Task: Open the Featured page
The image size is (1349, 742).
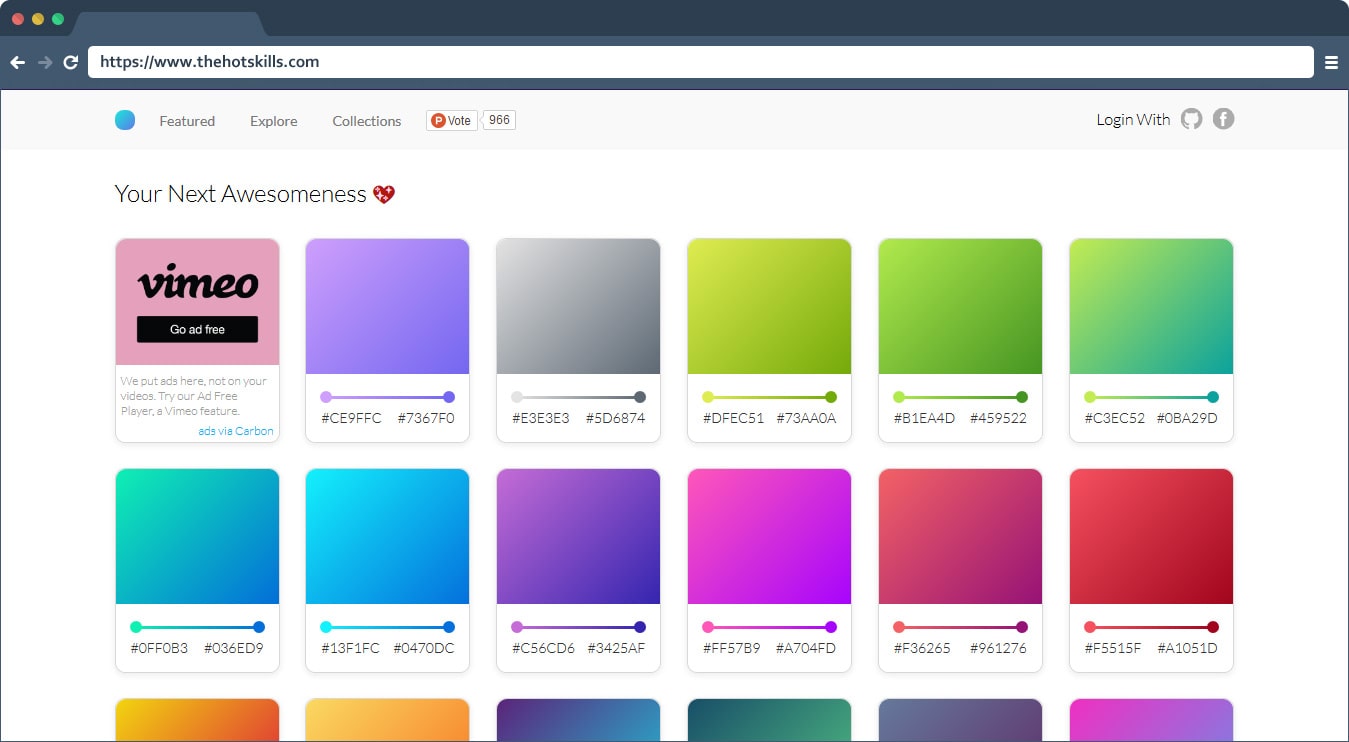Action: (187, 121)
